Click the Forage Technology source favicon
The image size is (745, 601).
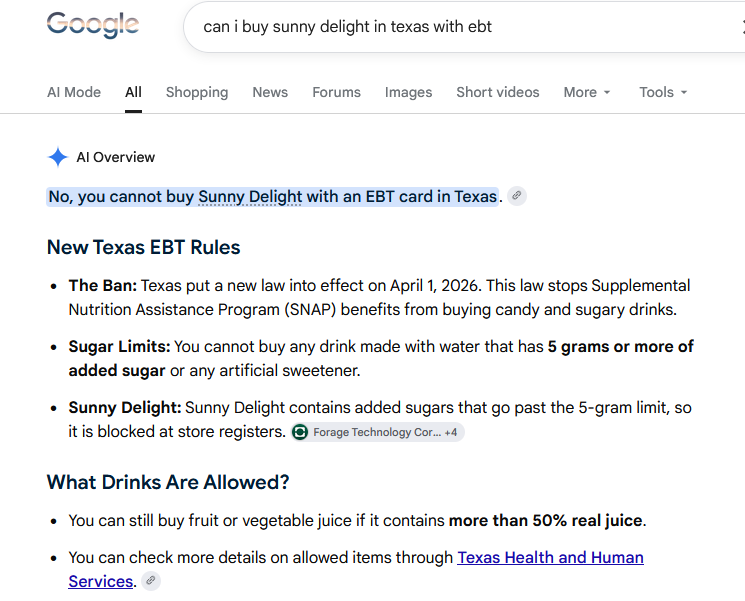tap(300, 432)
